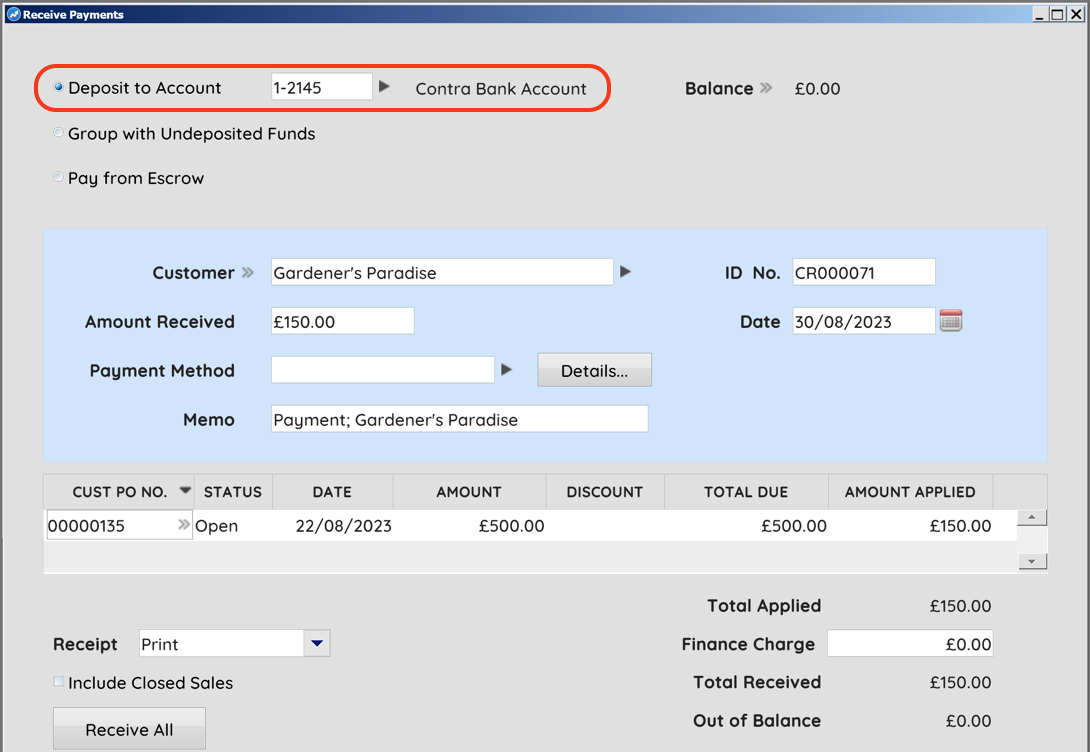Click the zoom arrow on invoice 00000135
The width and height of the screenshot is (1090, 752).
(x=184, y=525)
